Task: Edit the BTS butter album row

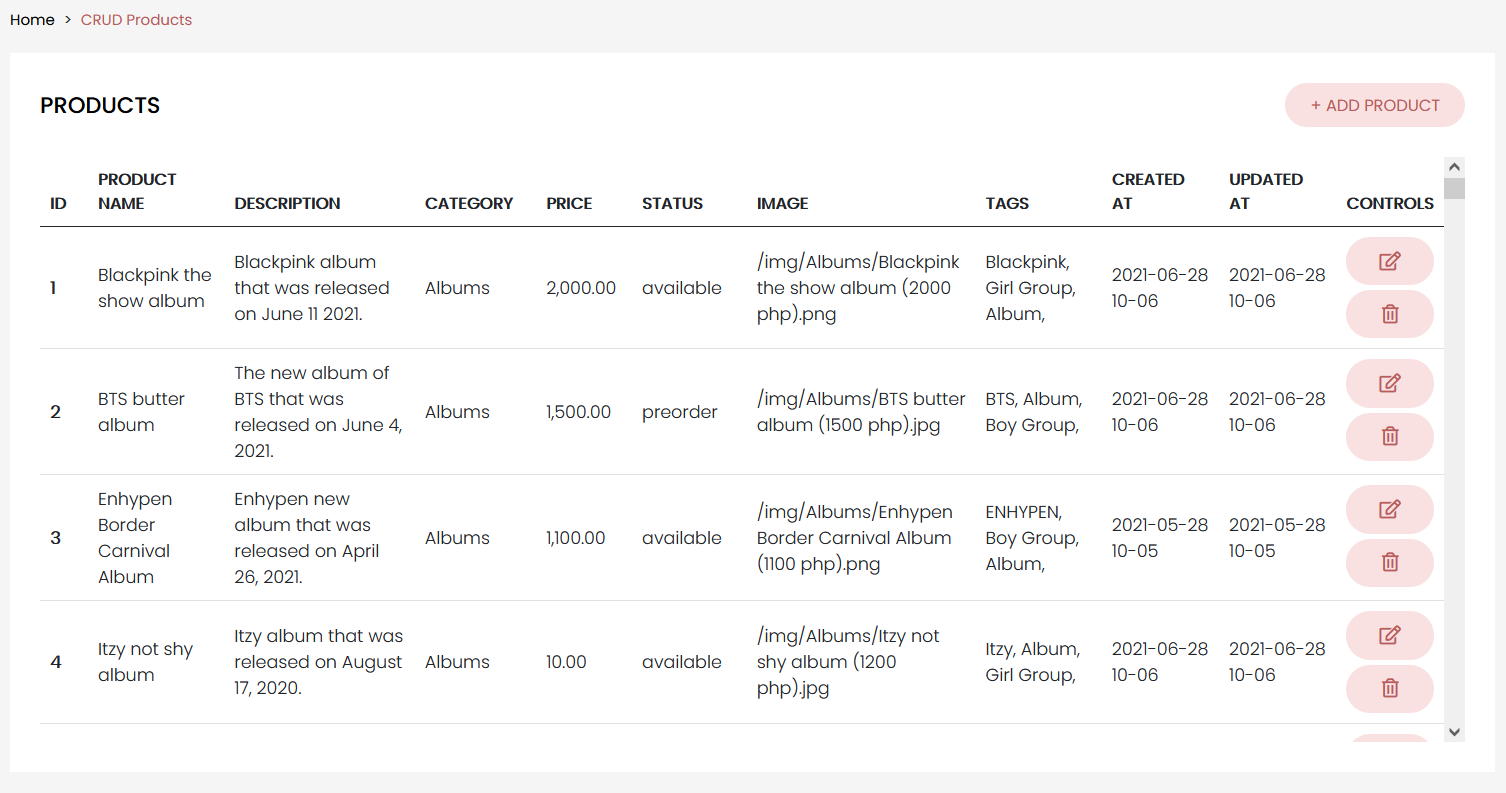Action: point(1389,383)
